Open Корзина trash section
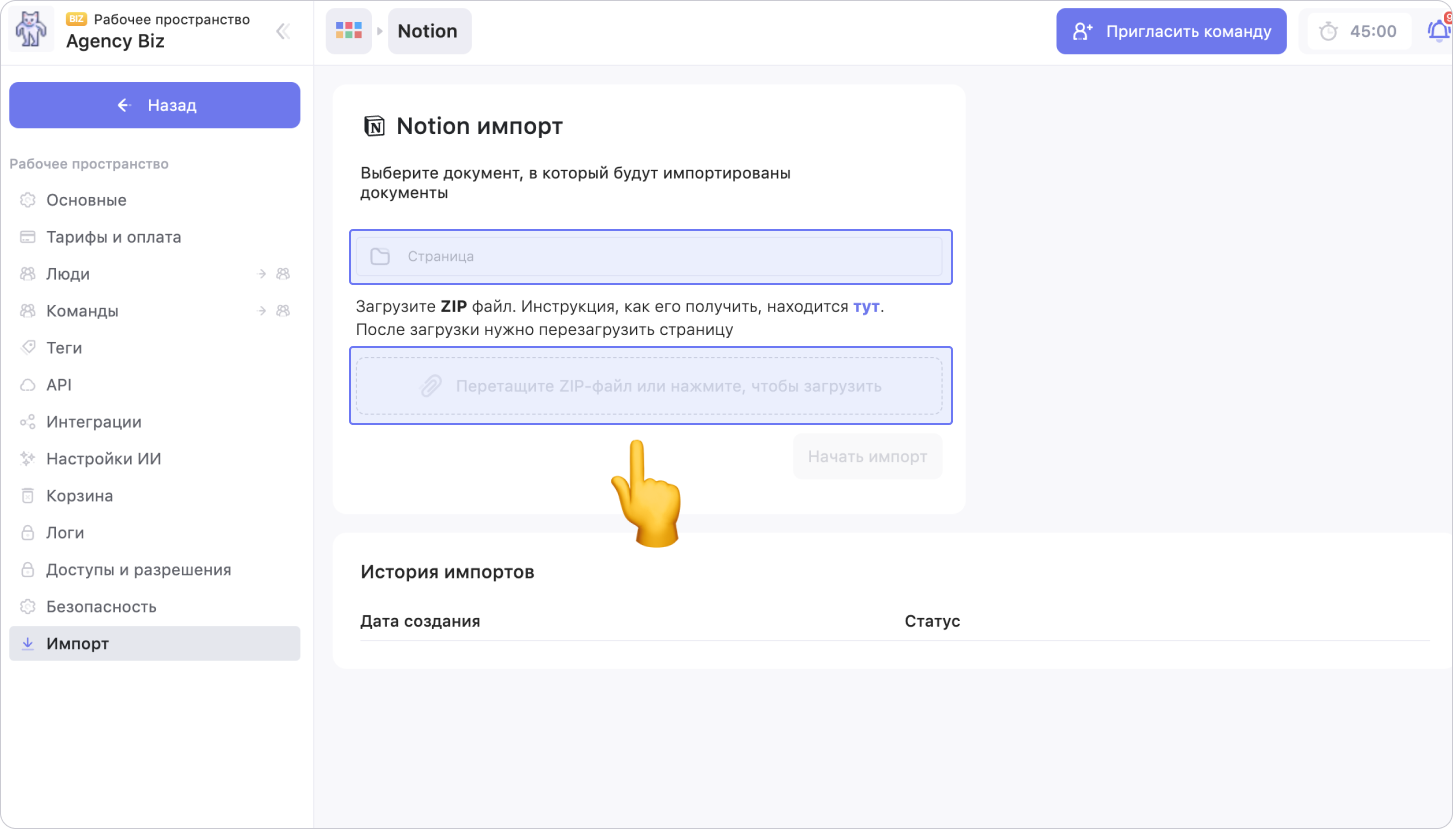Screen dimensions: 1453x829 pyautogui.click(x=79, y=496)
